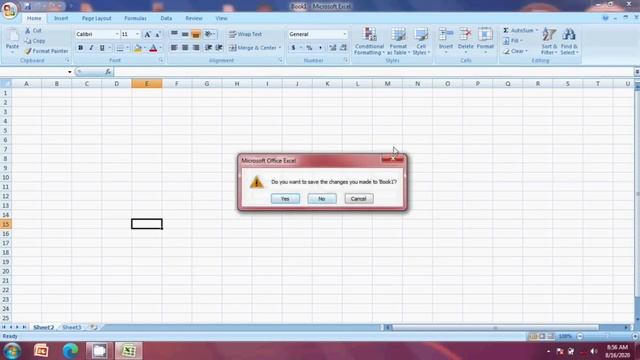Expand the Clear dropdown in Editing

pos(527,51)
